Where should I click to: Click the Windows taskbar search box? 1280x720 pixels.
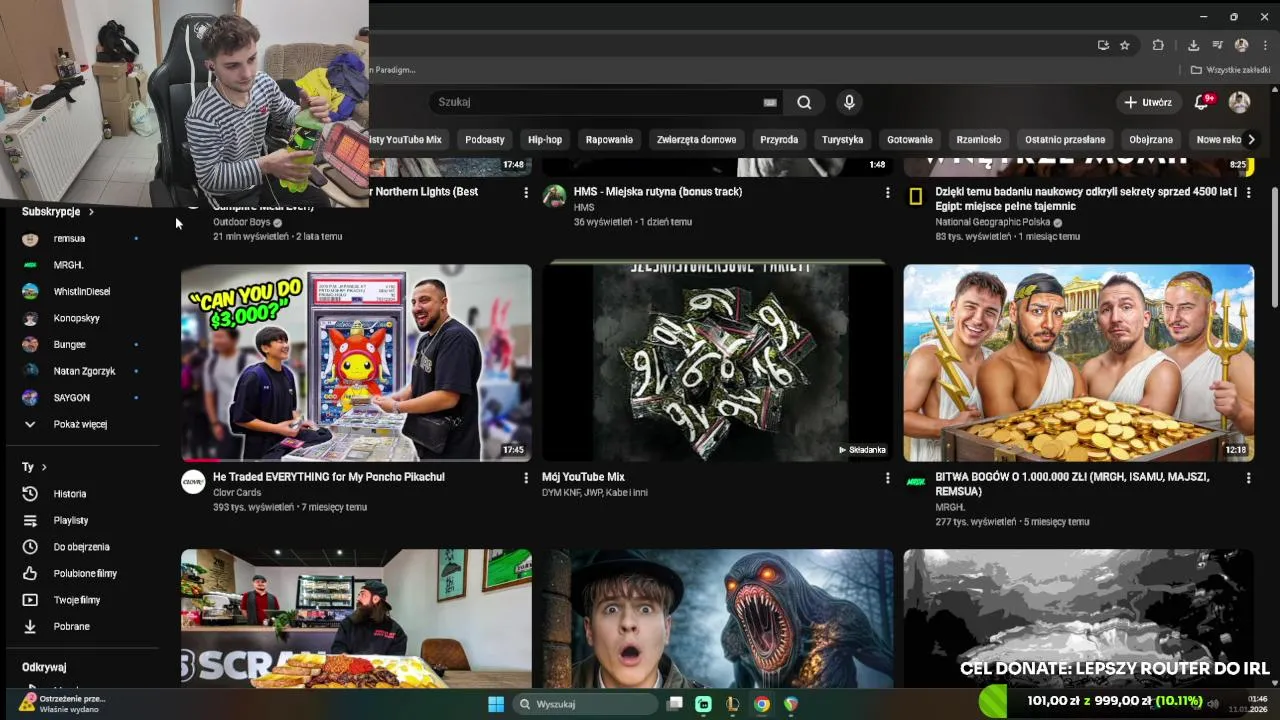(x=584, y=704)
